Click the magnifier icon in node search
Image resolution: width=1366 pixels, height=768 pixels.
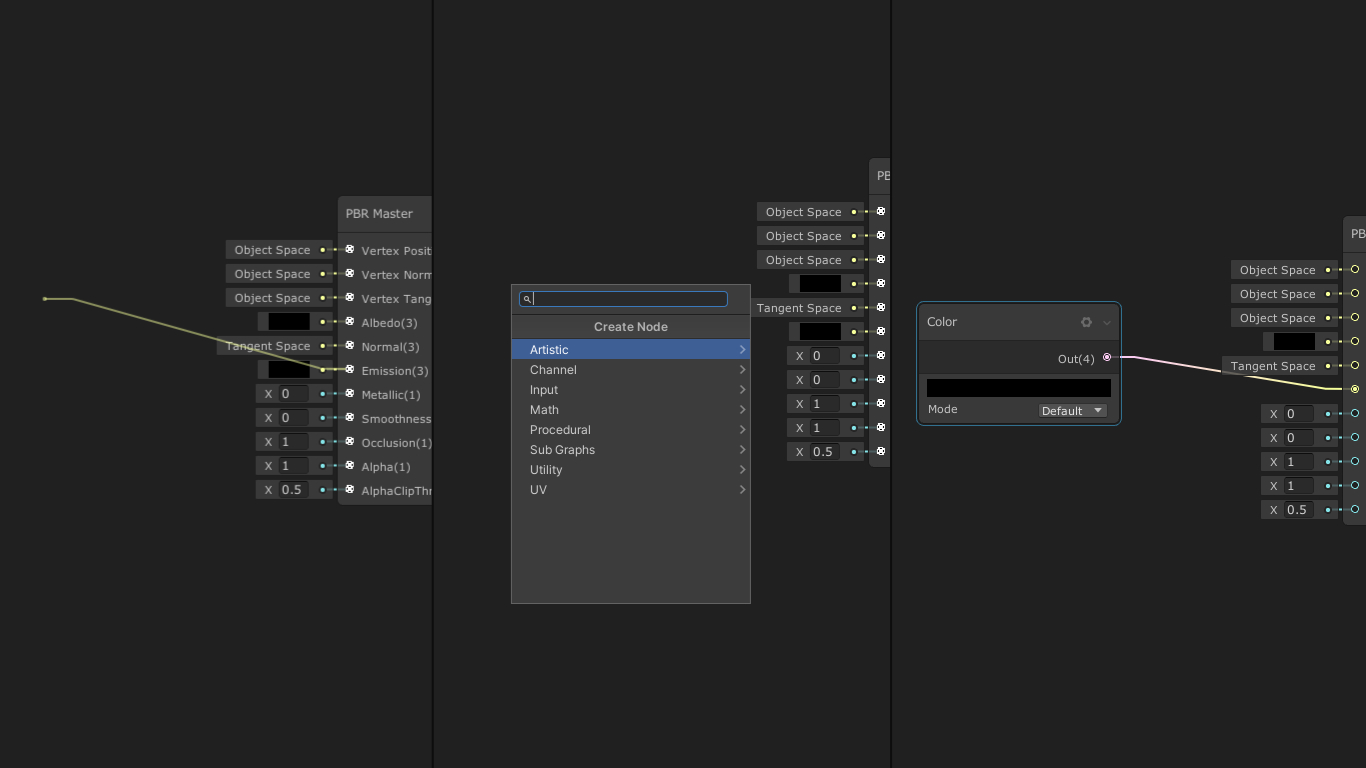click(527, 299)
